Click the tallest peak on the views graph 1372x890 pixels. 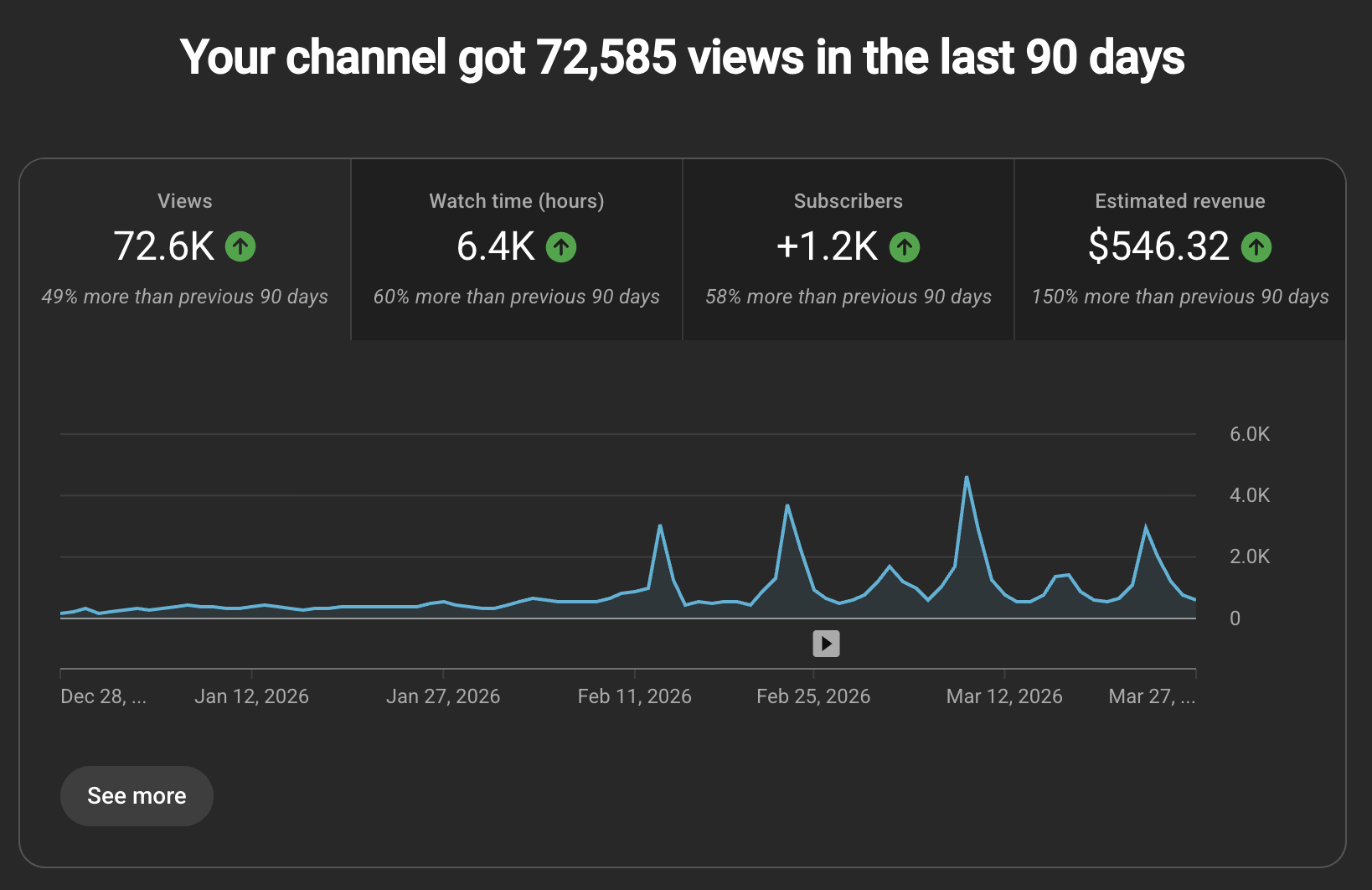967,478
